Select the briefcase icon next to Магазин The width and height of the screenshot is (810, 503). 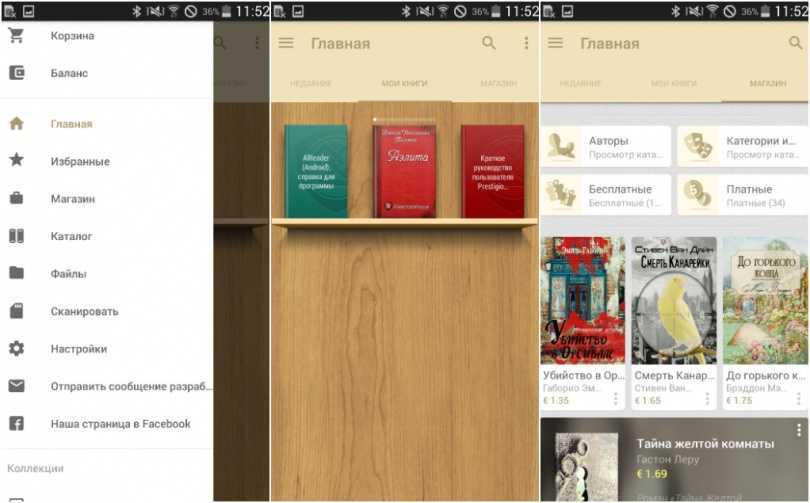point(16,199)
